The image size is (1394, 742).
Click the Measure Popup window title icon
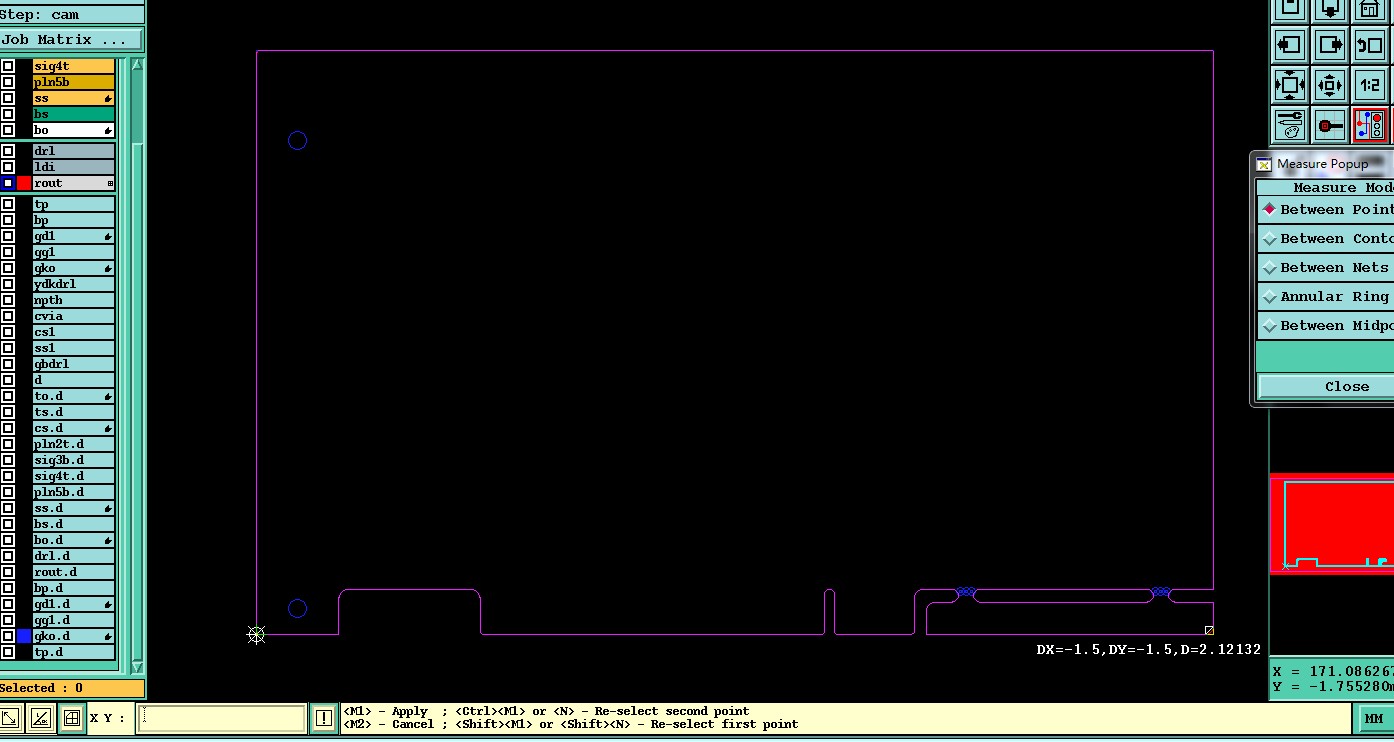(1264, 164)
